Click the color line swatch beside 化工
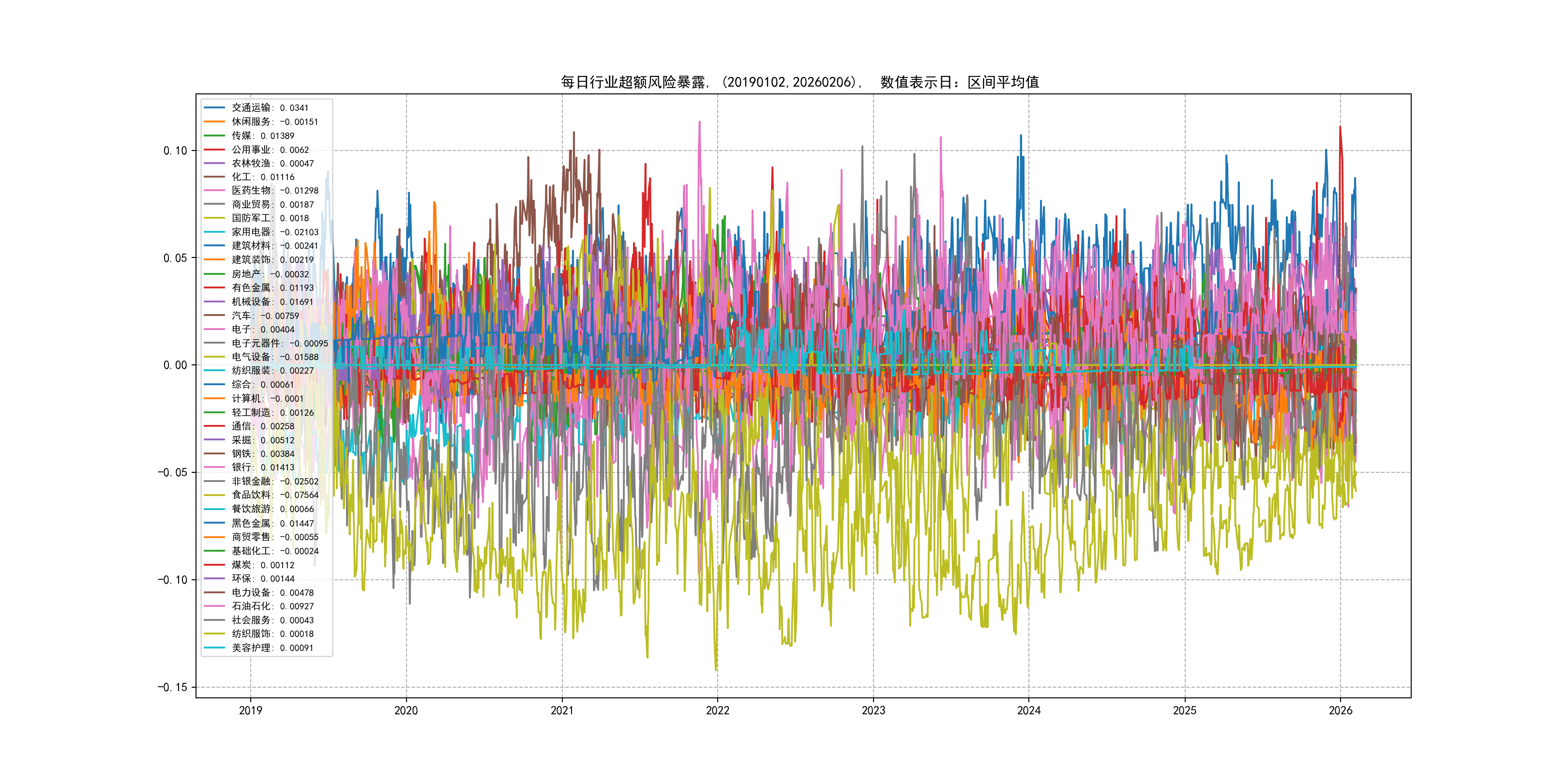 214,177
